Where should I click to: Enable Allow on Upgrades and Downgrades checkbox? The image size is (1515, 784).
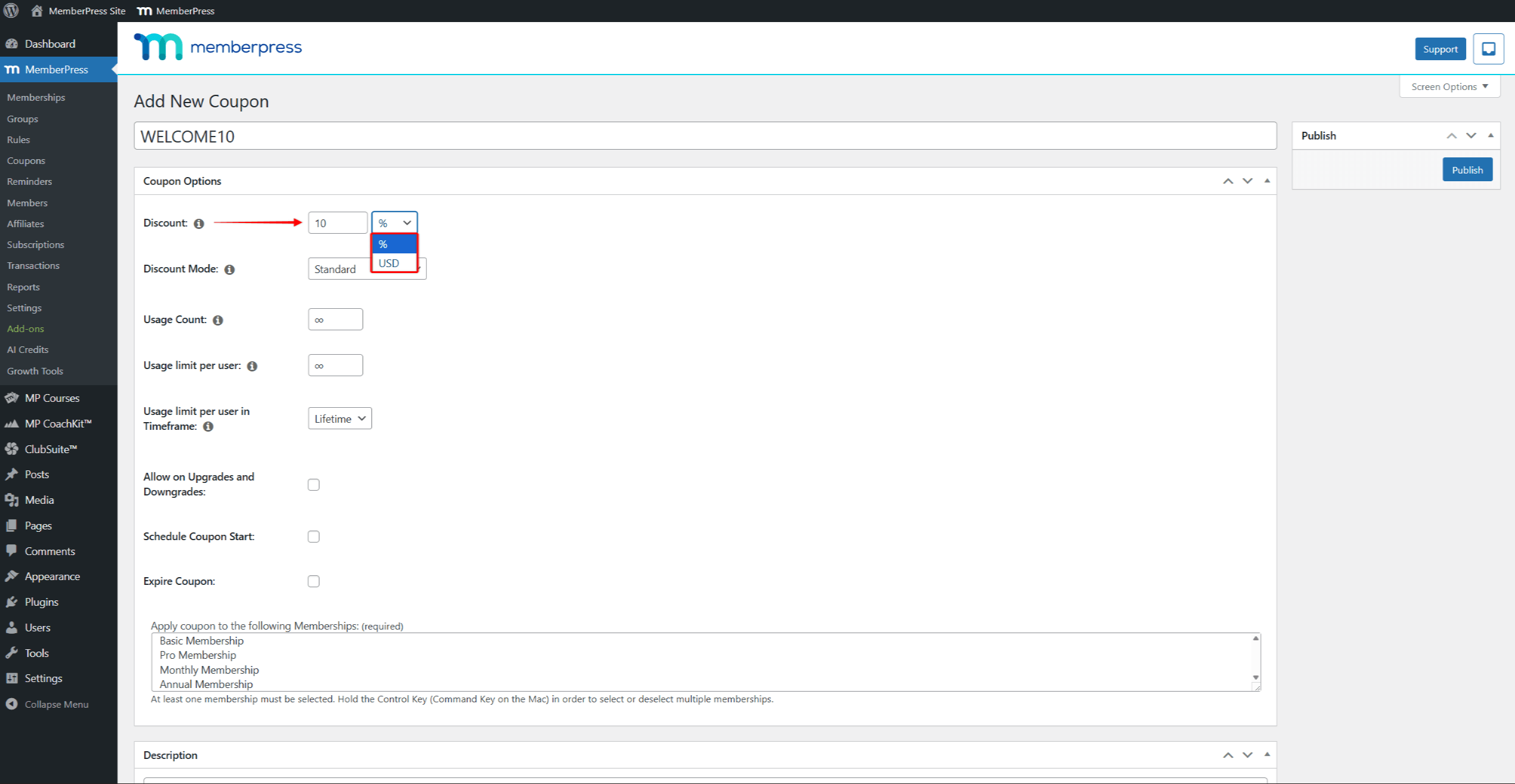click(314, 485)
